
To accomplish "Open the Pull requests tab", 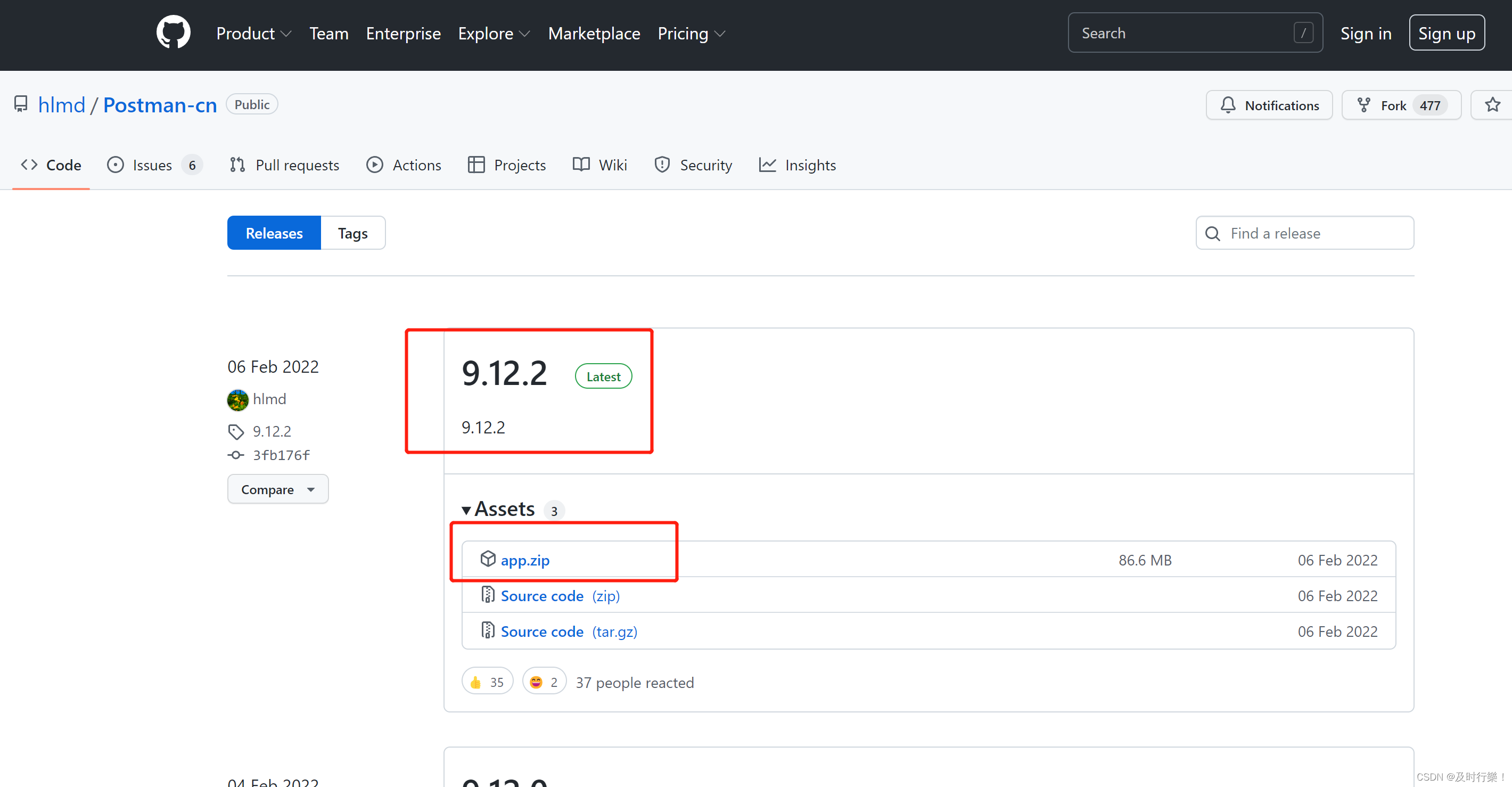I will click(284, 165).
